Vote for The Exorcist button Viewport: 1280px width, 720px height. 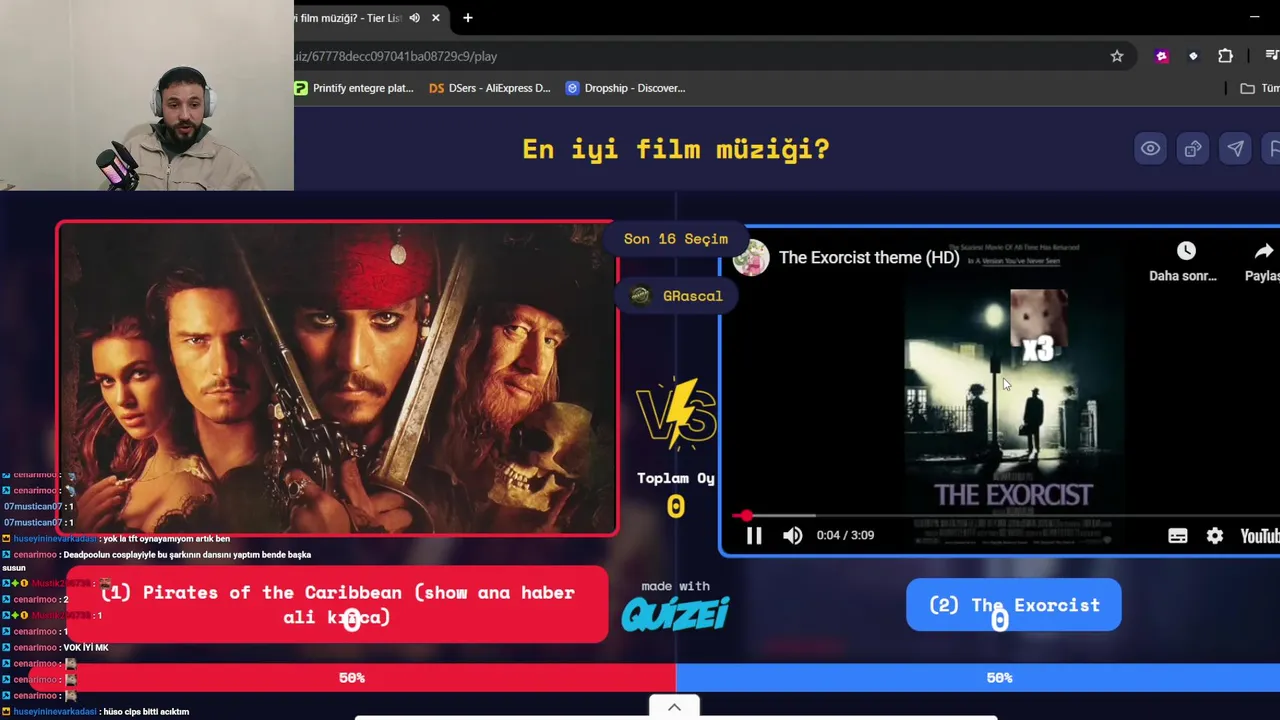click(1014, 605)
